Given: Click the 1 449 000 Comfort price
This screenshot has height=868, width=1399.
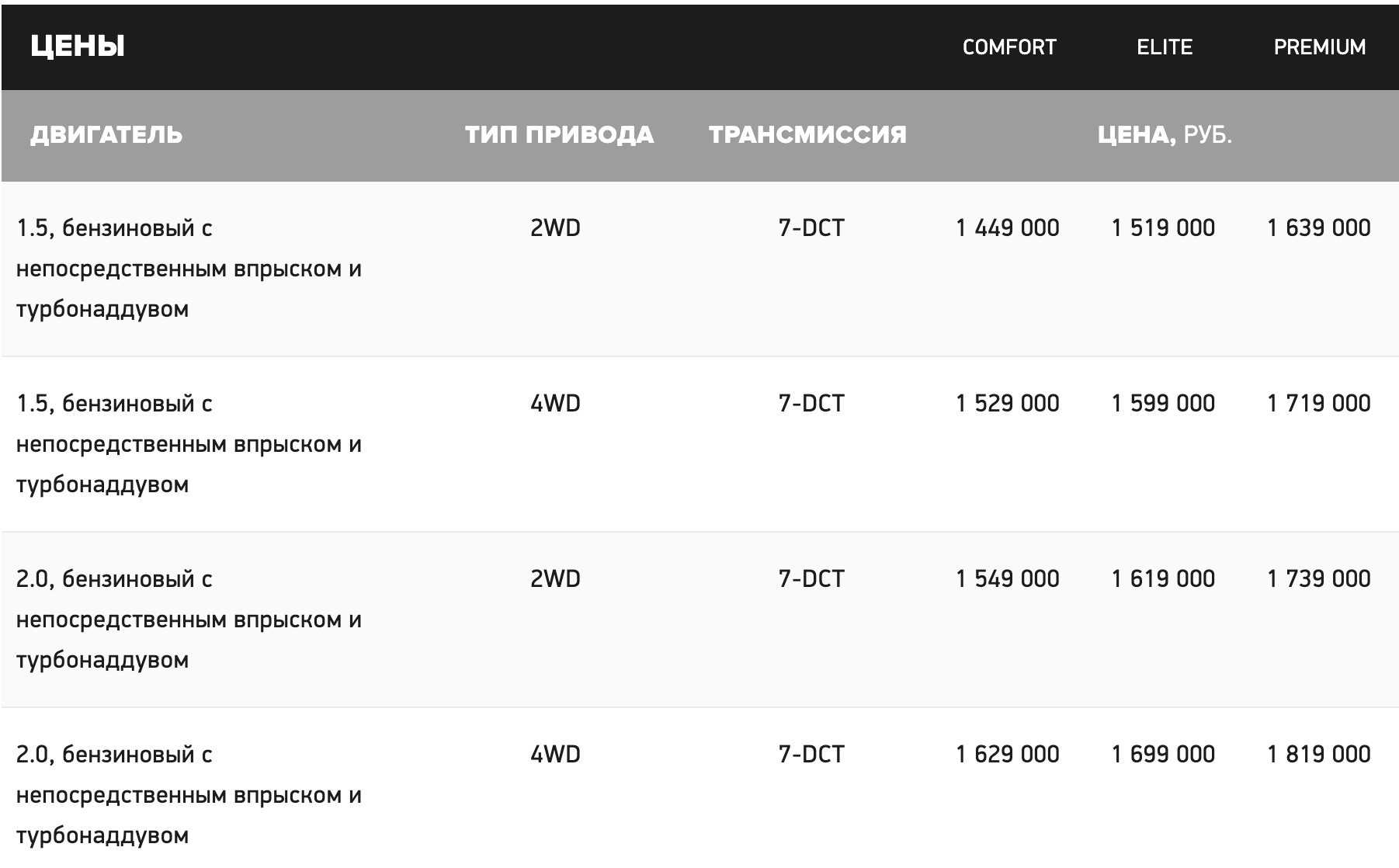Looking at the screenshot, I should click(x=1008, y=228).
